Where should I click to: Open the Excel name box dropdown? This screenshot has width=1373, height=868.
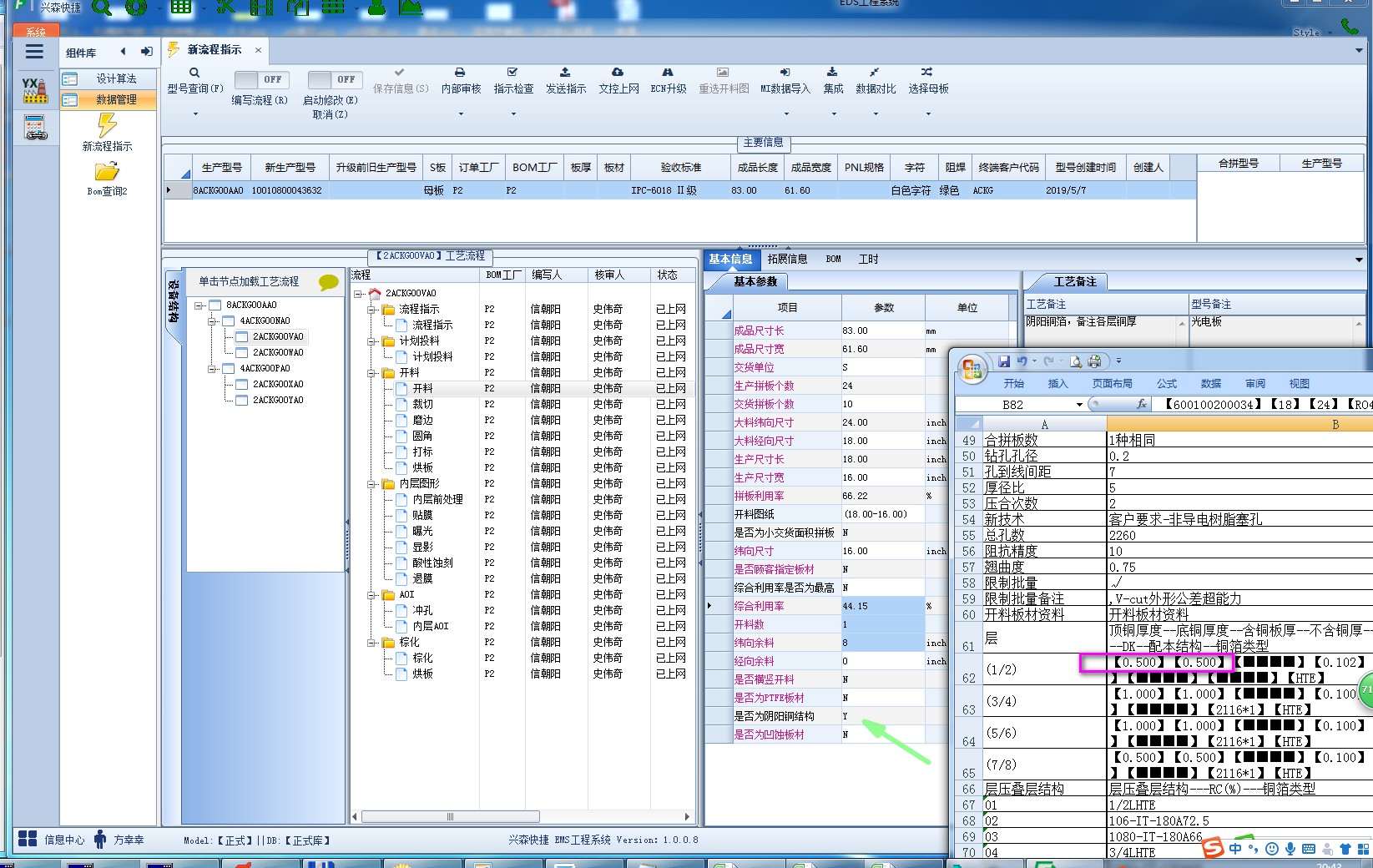(x=1079, y=405)
